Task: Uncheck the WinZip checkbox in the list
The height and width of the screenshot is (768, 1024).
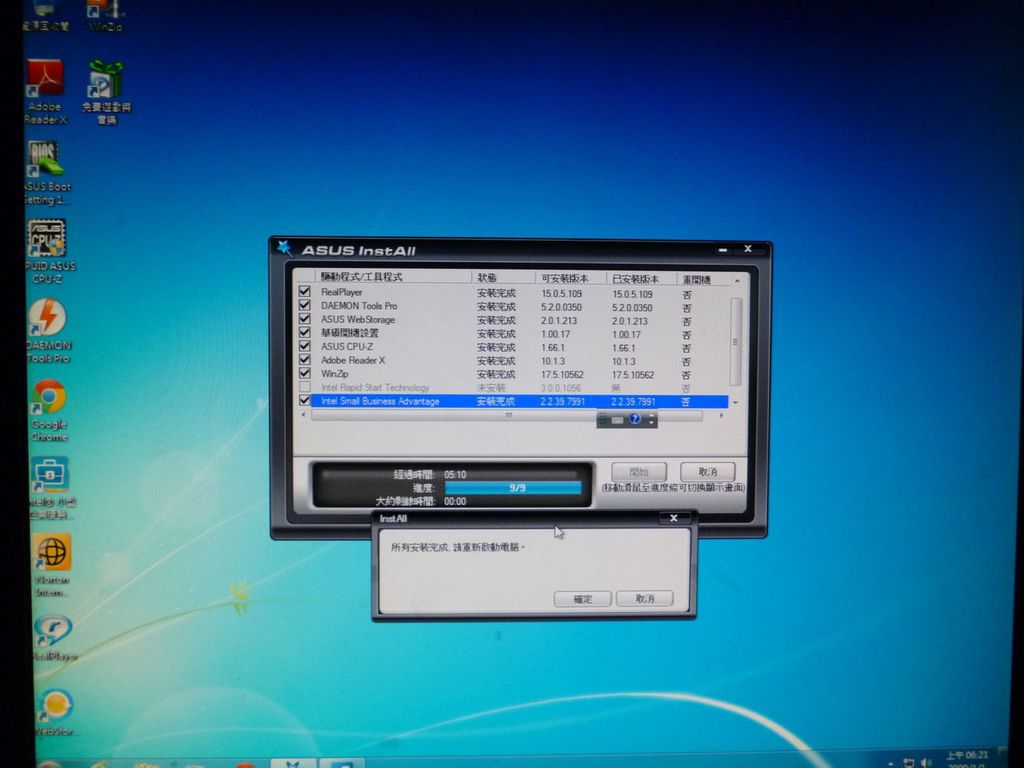Action: [304, 374]
